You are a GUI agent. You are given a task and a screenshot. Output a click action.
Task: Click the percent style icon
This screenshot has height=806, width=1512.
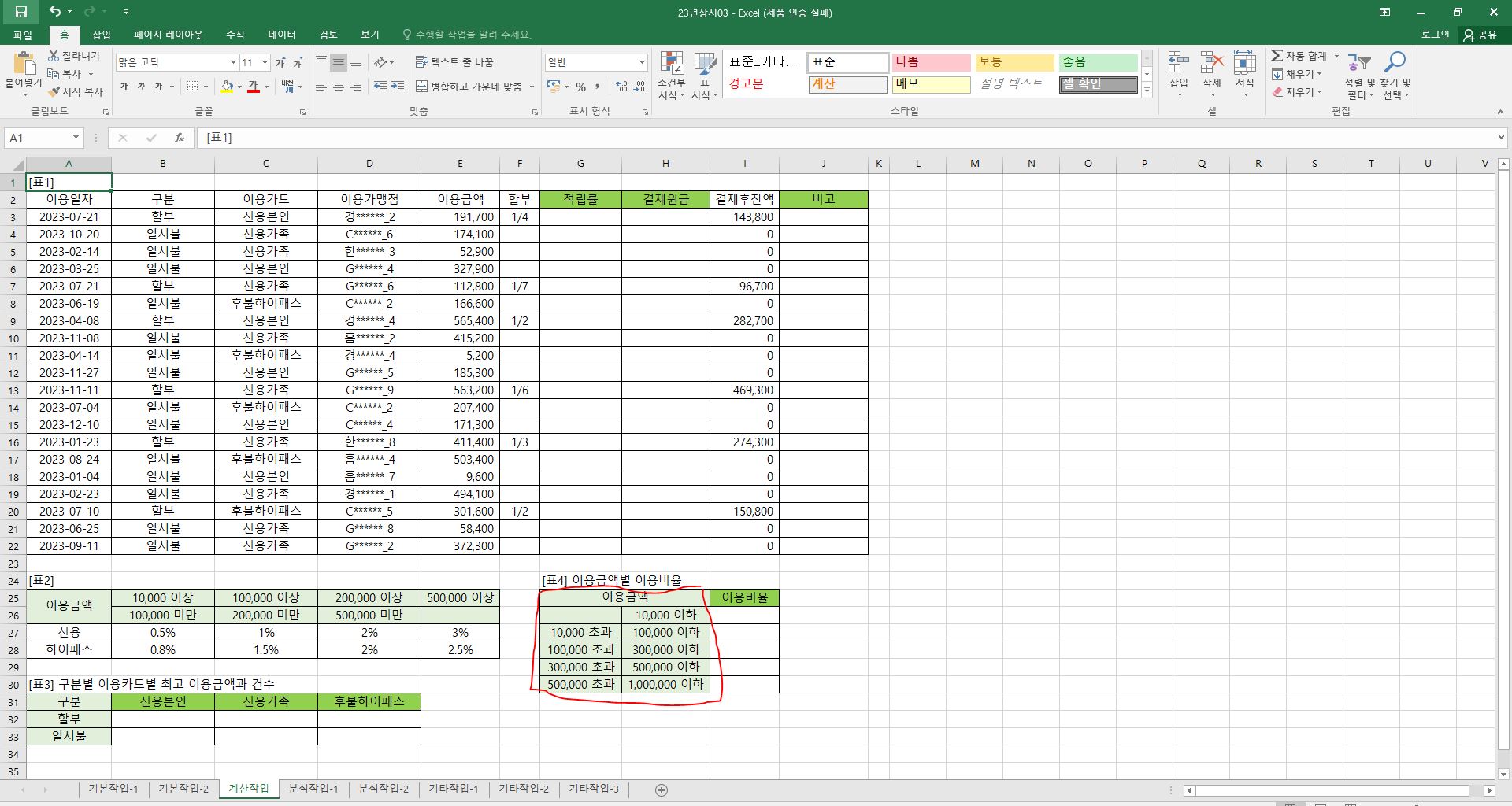(580, 87)
